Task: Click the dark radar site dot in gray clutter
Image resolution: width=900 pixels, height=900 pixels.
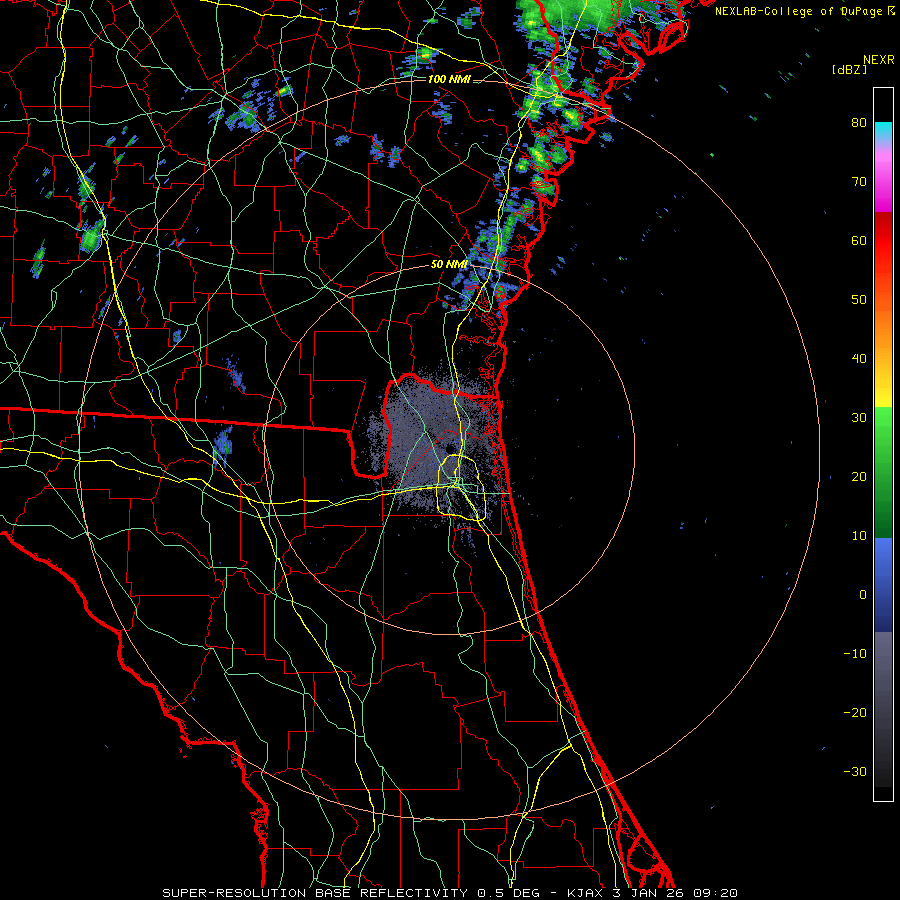Action: [450, 448]
